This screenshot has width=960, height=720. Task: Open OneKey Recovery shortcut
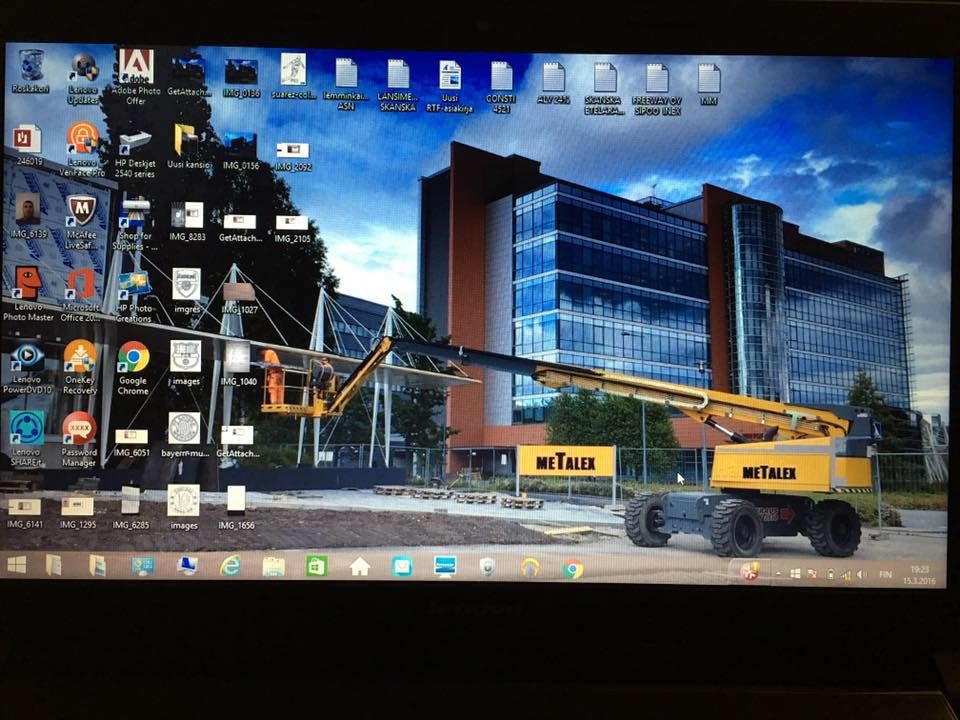[80, 366]
